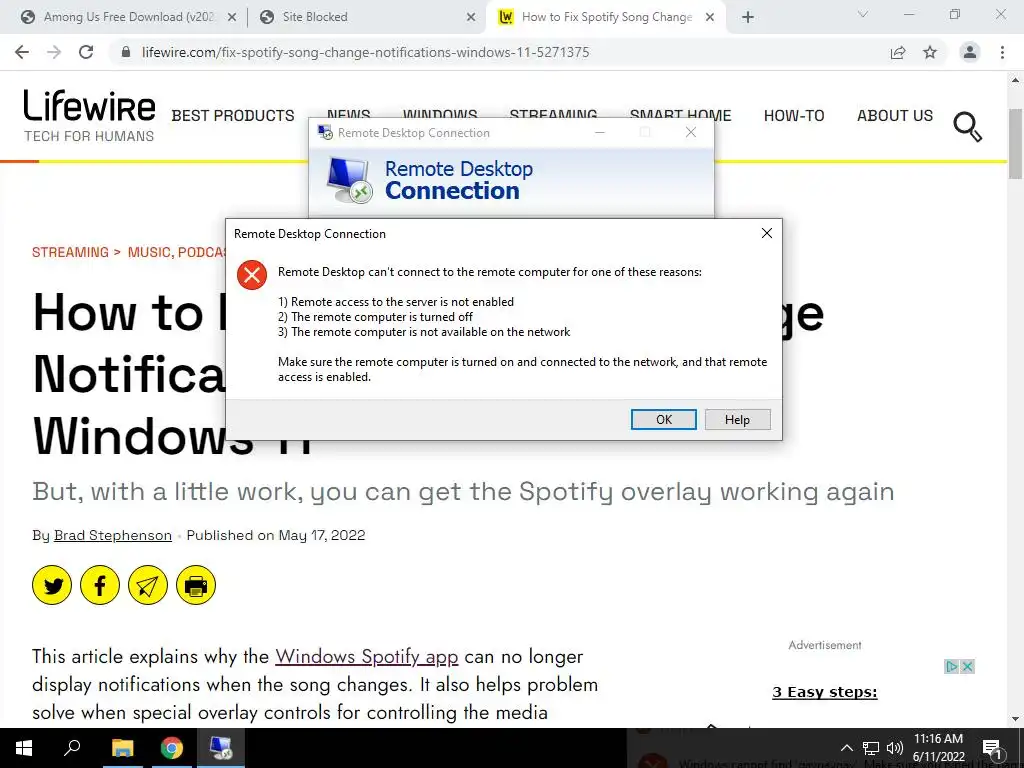Viewport: 1024px width, 768px height.
Task: Open the taskbar clock showing 11:16 AM
Action: point(938,748)
